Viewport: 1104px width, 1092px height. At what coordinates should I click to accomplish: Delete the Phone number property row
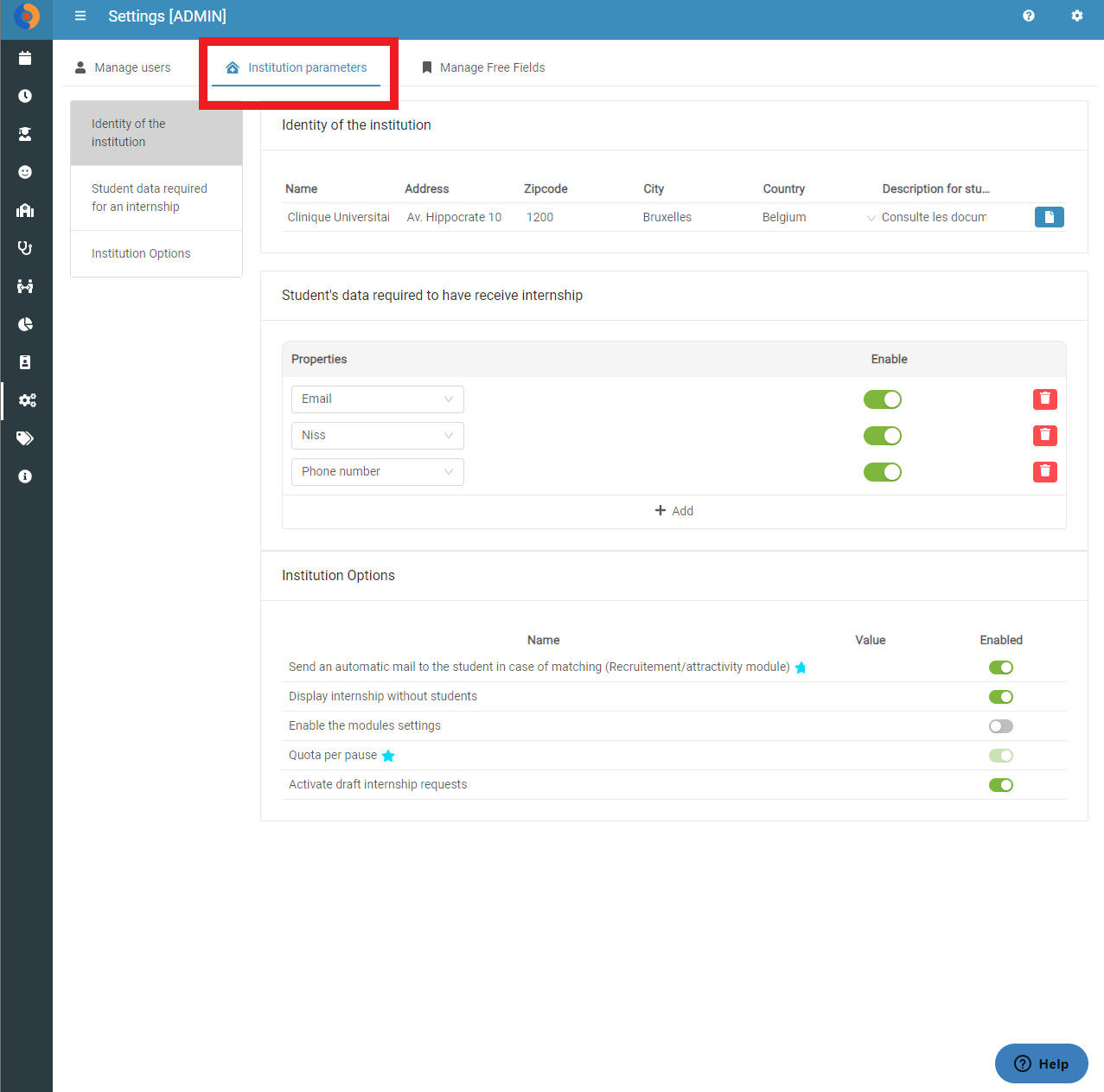point(1045,471)
